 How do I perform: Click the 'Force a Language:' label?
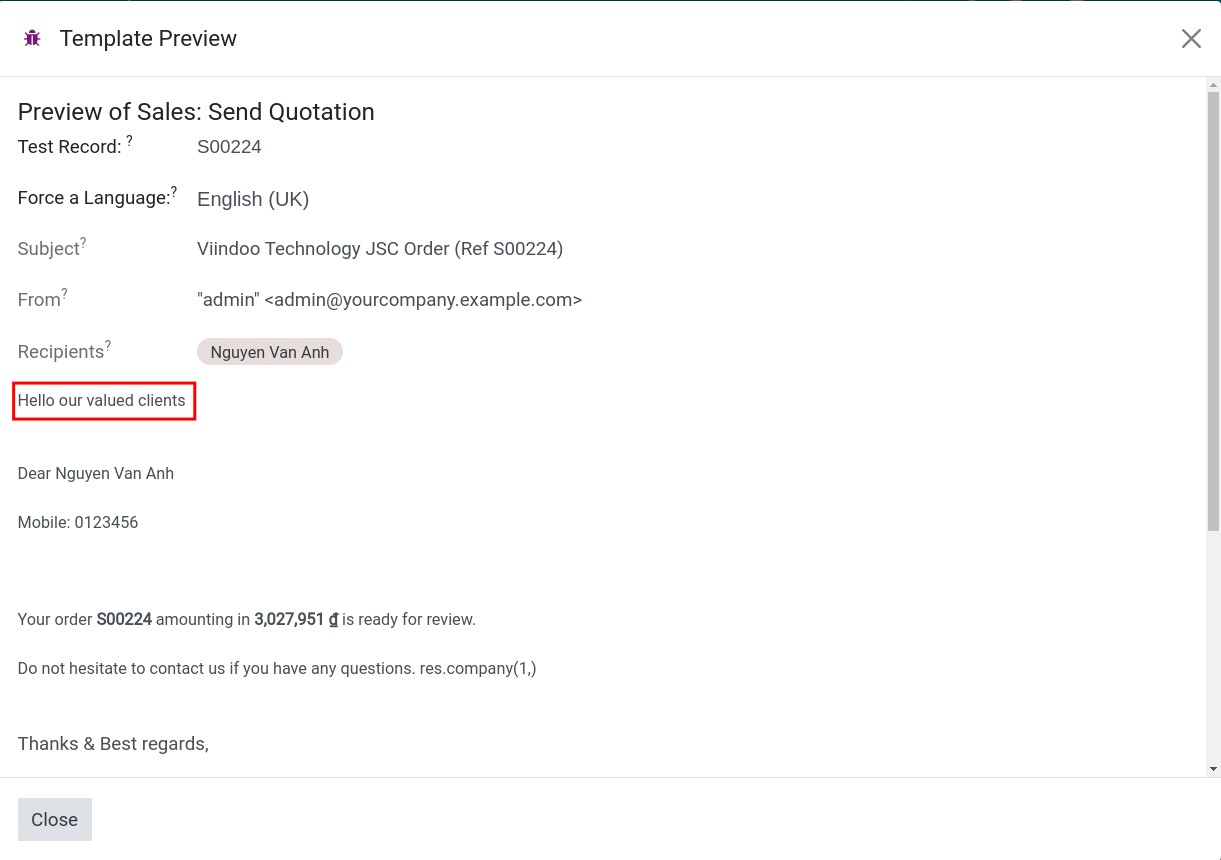(x=94, y=198)
